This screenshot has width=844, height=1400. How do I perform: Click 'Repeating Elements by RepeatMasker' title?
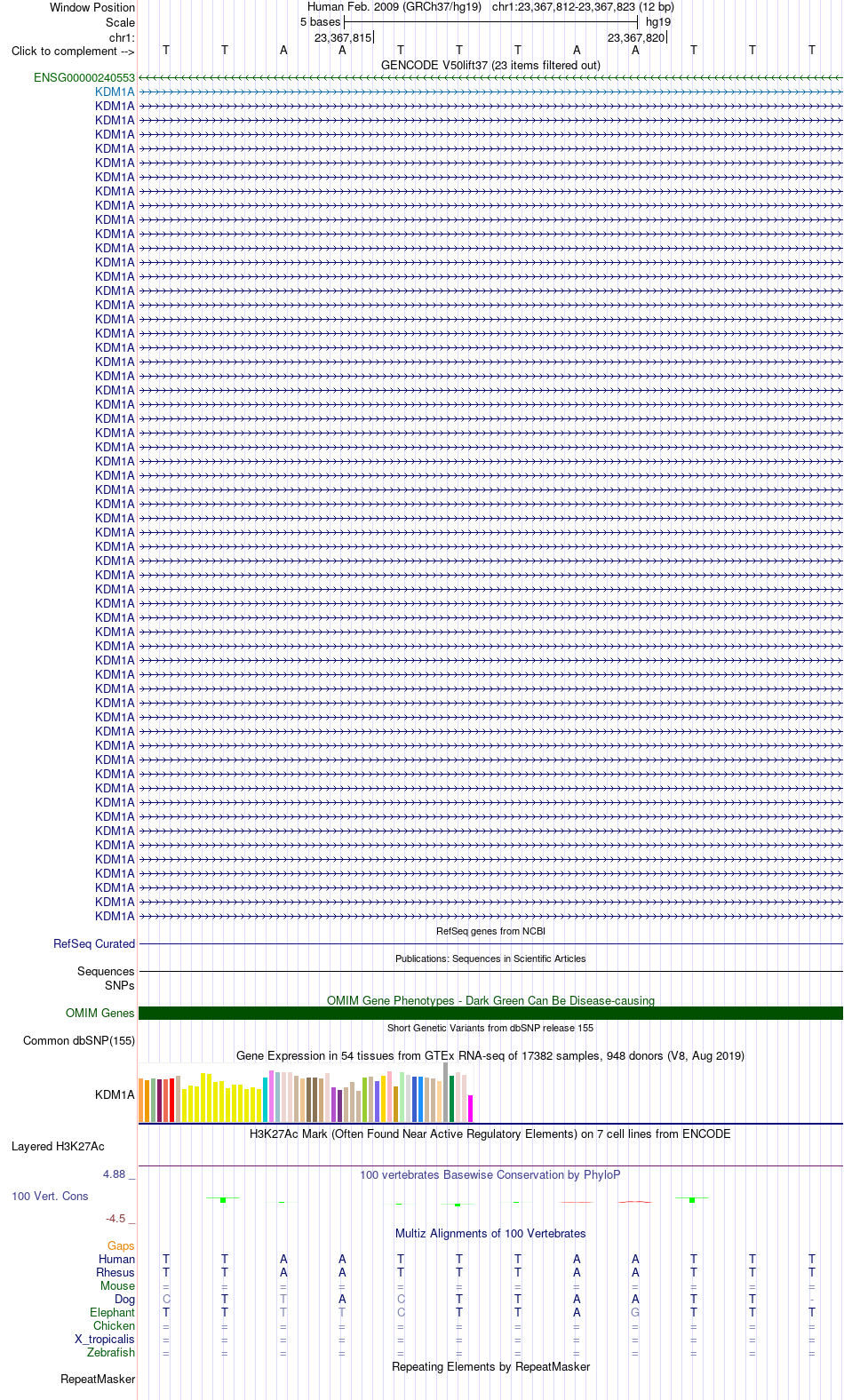click(x=490, y=1366)
